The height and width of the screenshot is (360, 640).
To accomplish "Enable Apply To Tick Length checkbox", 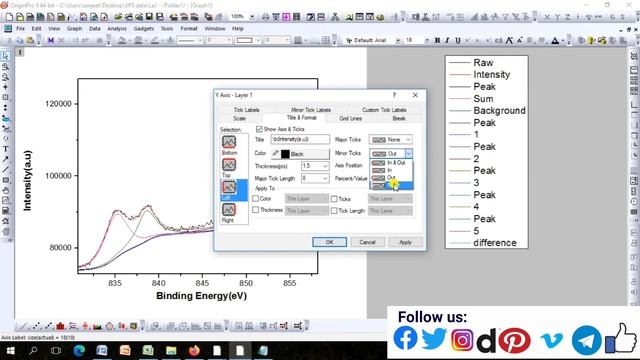I will click(334, 211).
